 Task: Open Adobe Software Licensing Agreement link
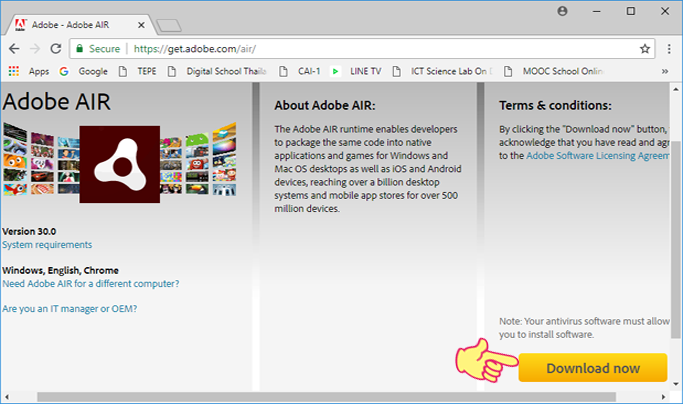point(598,156)
